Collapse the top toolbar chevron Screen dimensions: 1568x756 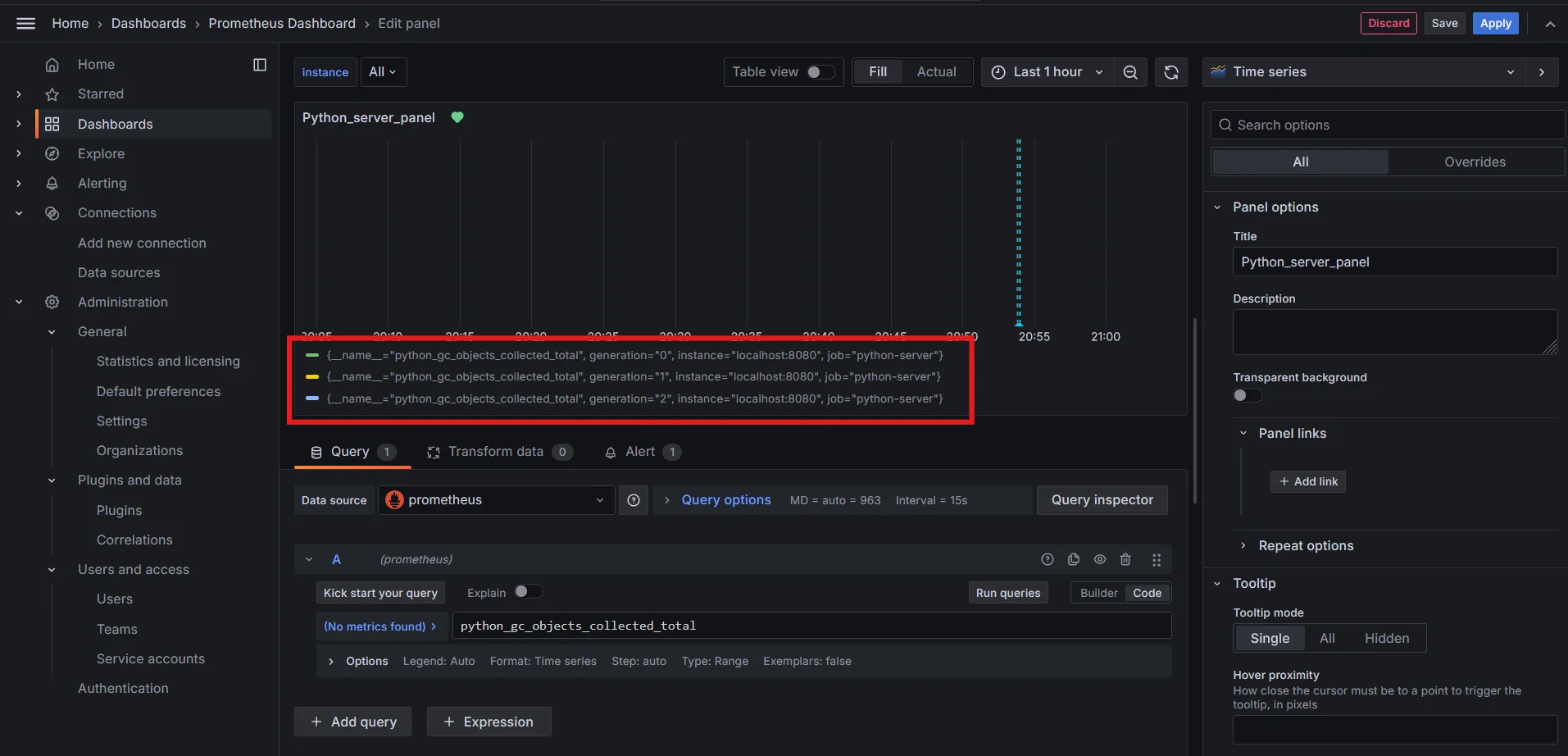[x=1550, y=24]
